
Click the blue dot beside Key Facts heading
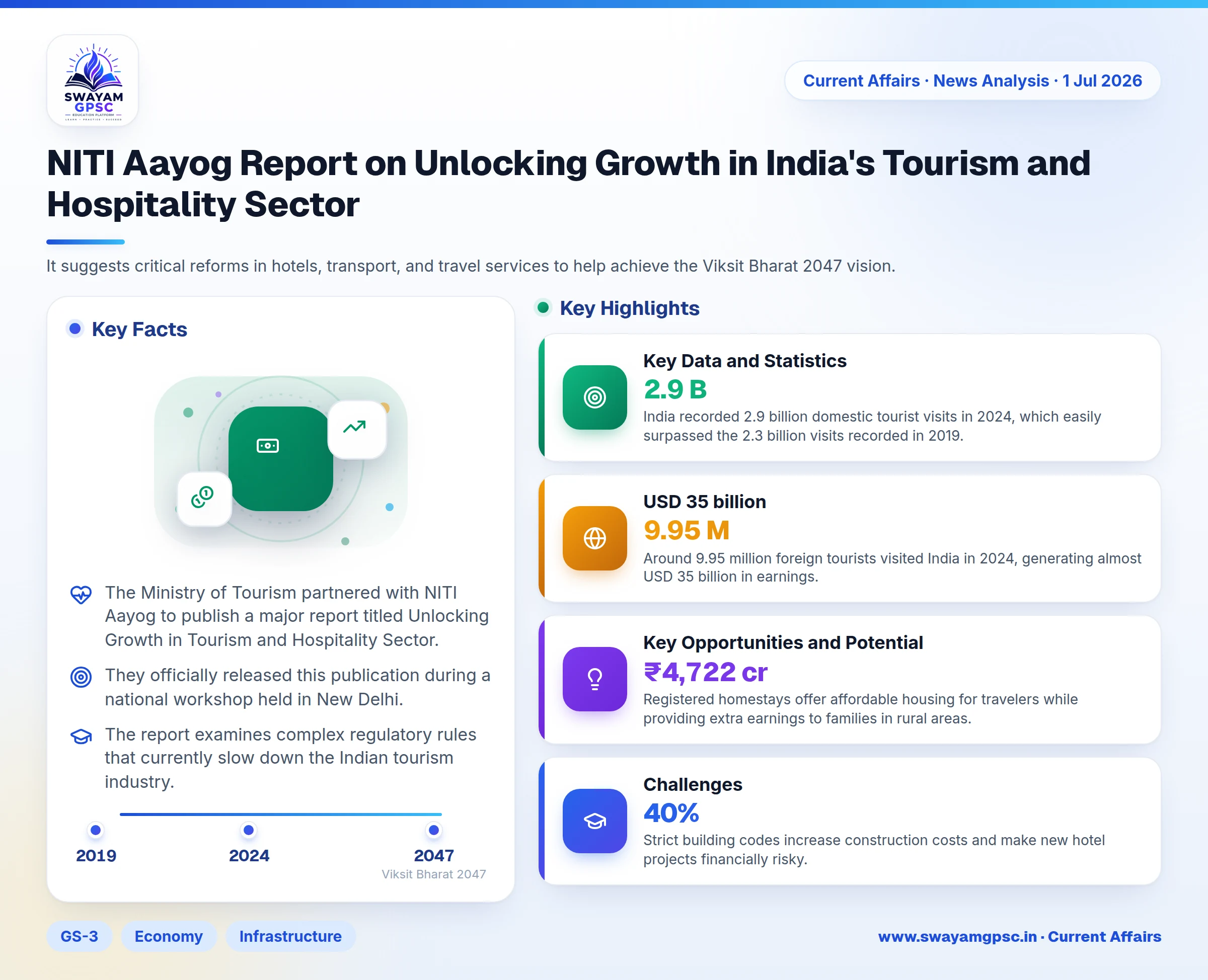click(x=75, y=329)
